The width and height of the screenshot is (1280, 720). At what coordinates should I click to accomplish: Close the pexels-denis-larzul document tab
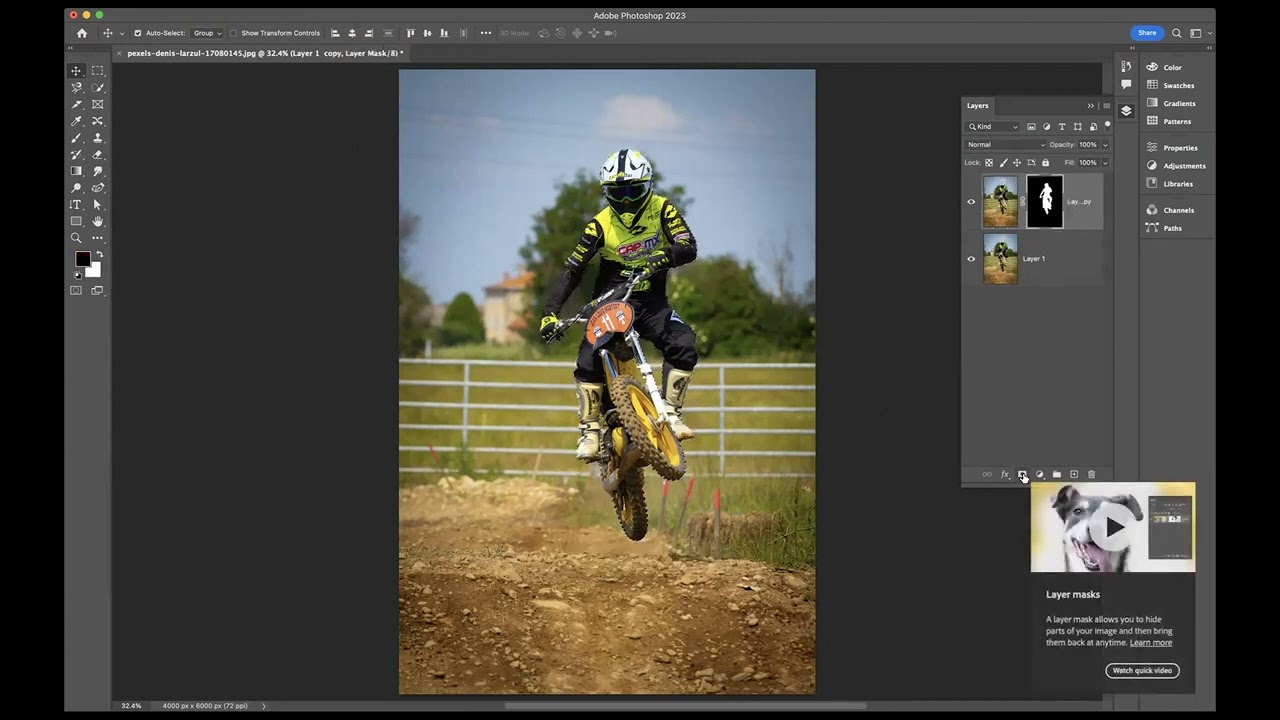(119, 53)
